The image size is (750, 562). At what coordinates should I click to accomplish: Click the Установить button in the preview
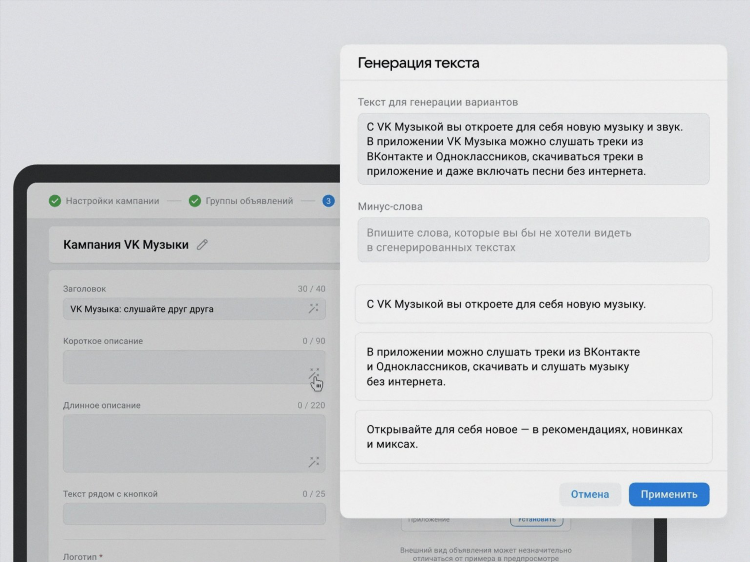pyautogui.click(x=537, y=520)
